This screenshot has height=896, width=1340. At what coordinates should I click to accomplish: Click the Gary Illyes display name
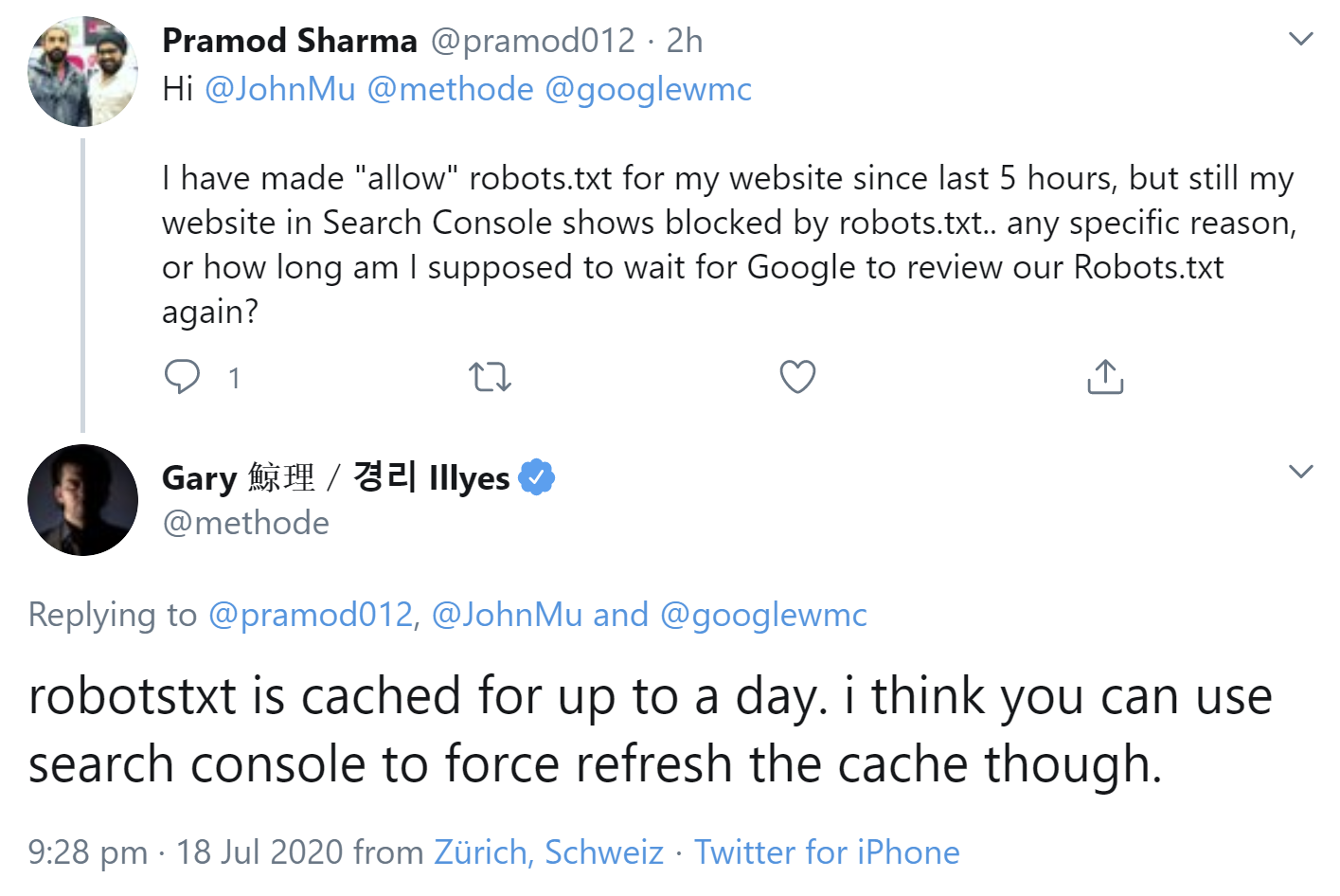336,477
